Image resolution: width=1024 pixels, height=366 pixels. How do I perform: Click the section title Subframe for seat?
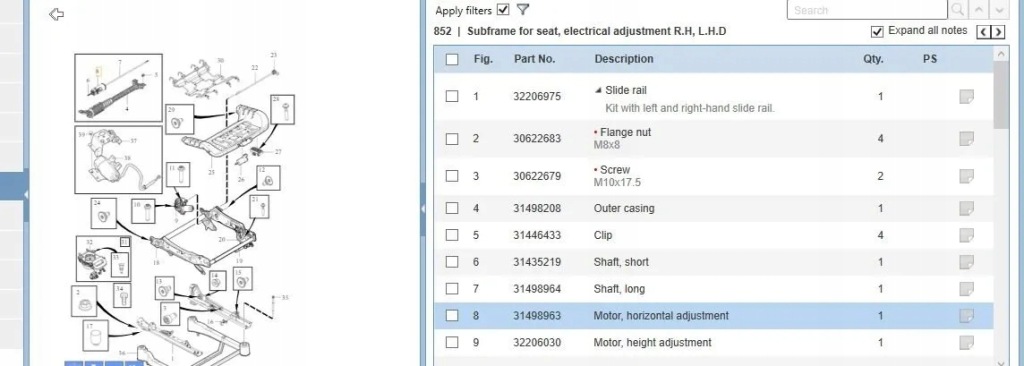click(x=596, y=31)
